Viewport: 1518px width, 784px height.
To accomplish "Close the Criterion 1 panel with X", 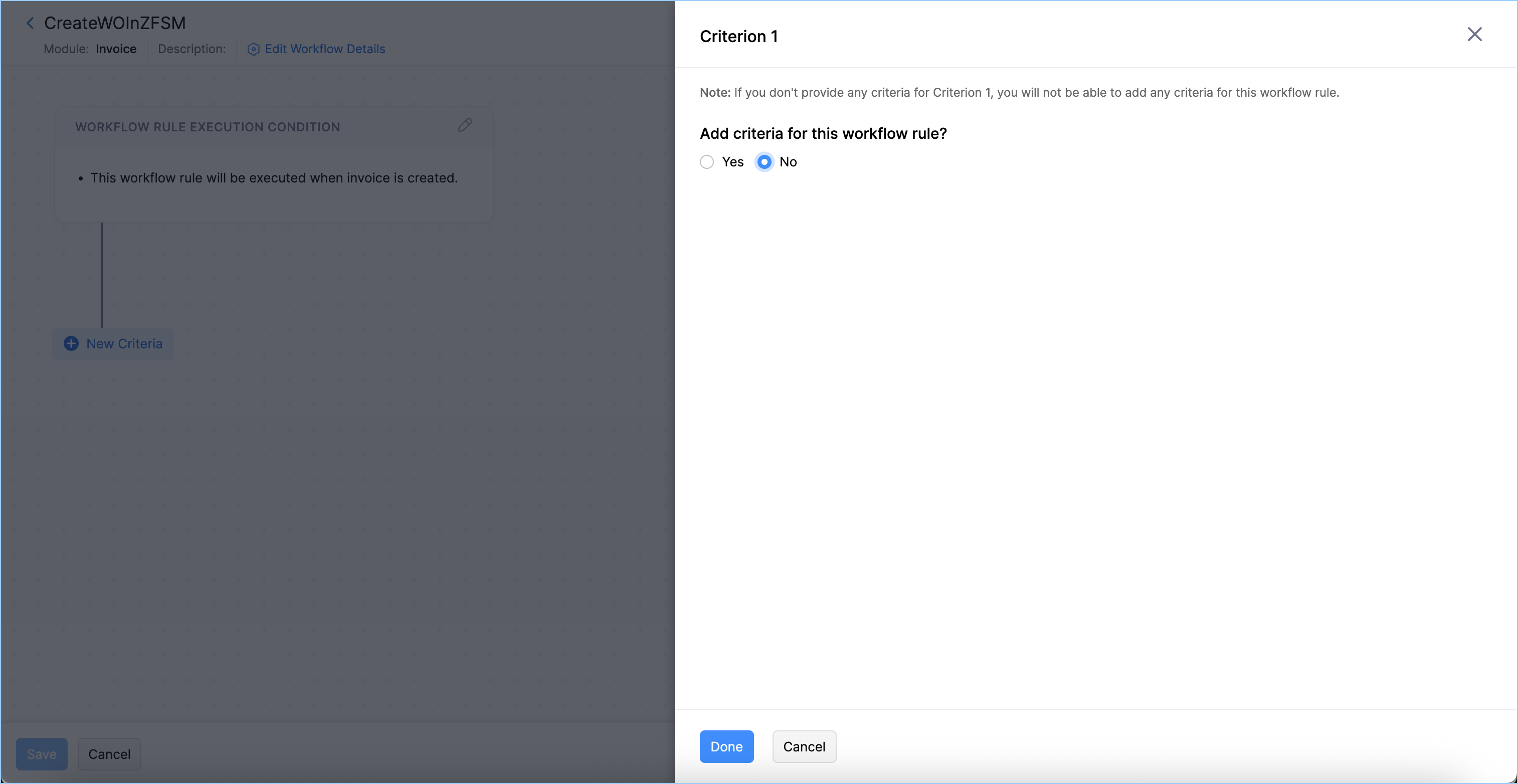I will pos(1474,34).
